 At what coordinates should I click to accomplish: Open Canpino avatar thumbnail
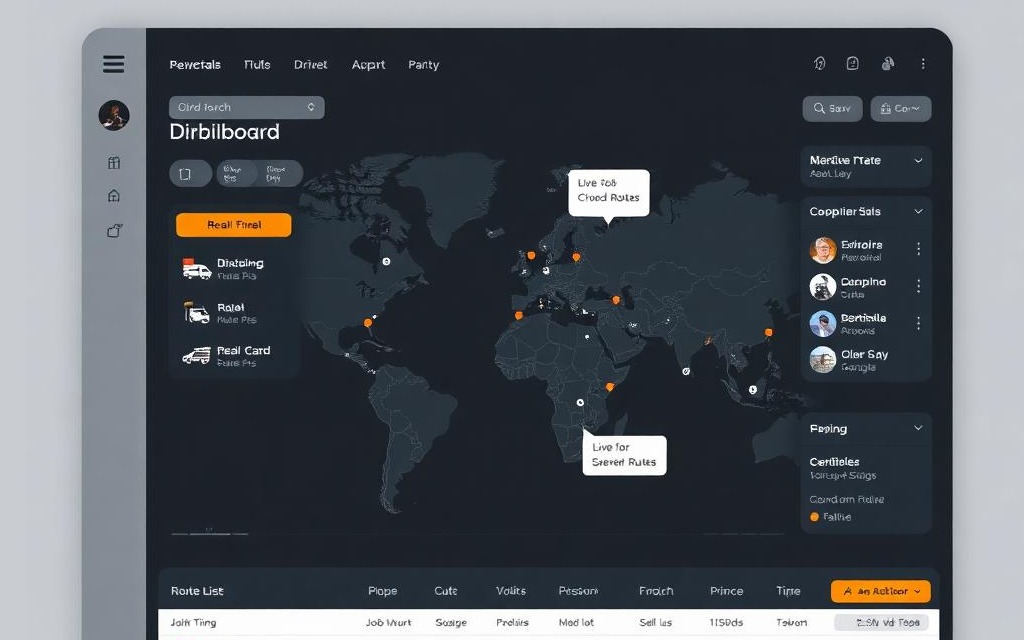pyautogui.click(x=823, y=287)
